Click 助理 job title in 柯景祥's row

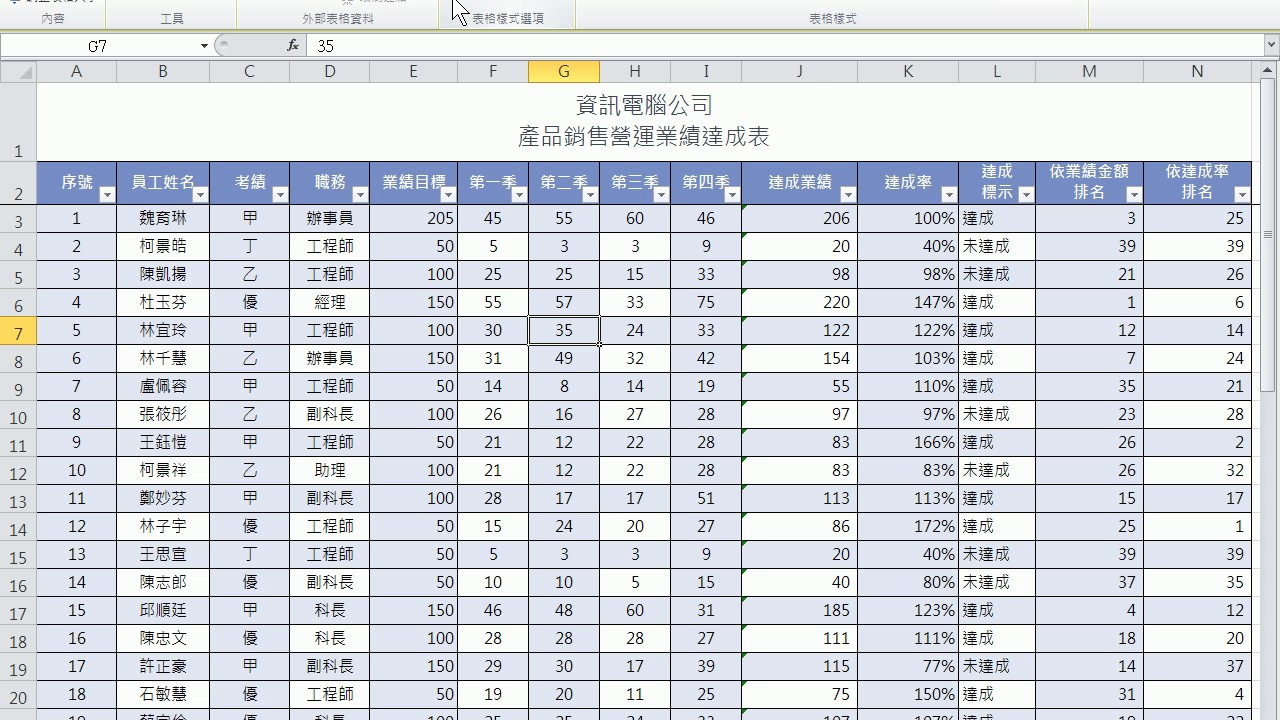tap(329, 470)
